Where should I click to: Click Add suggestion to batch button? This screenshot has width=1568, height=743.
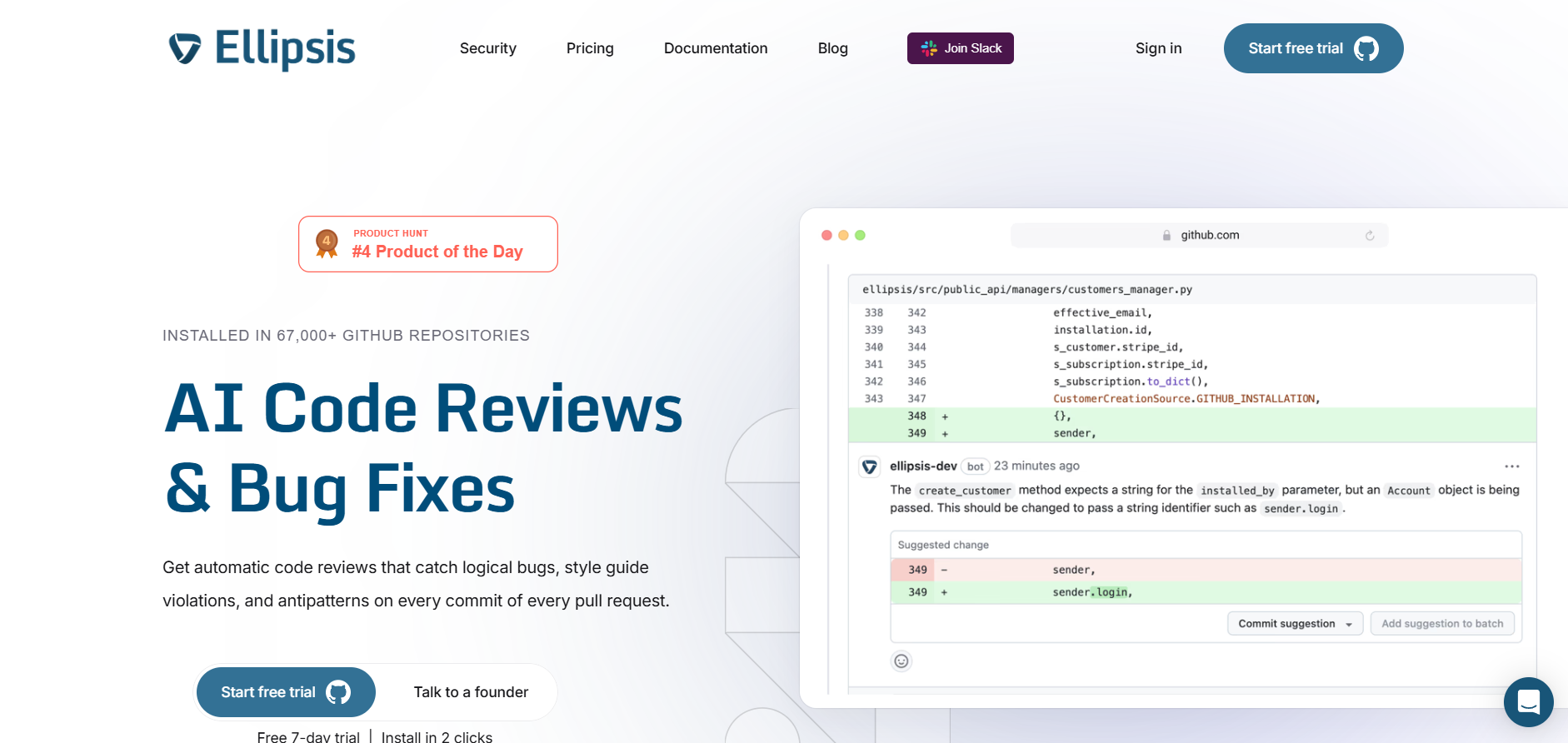[1443, 624]
